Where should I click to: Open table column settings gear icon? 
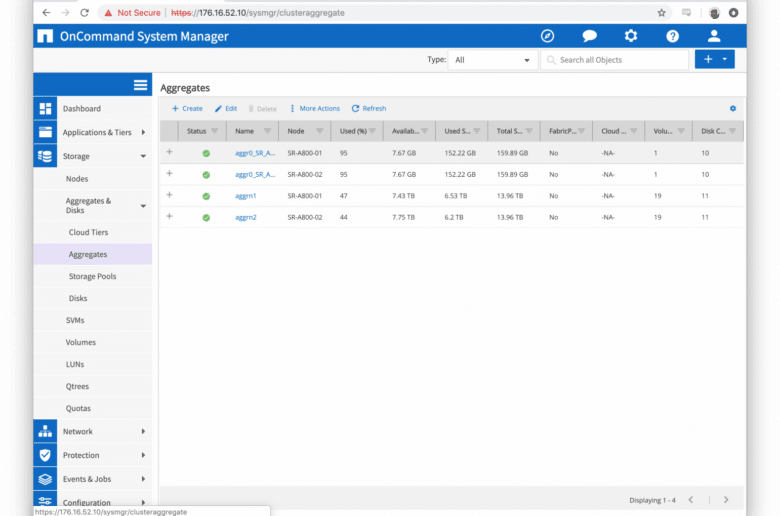[733, 108]
